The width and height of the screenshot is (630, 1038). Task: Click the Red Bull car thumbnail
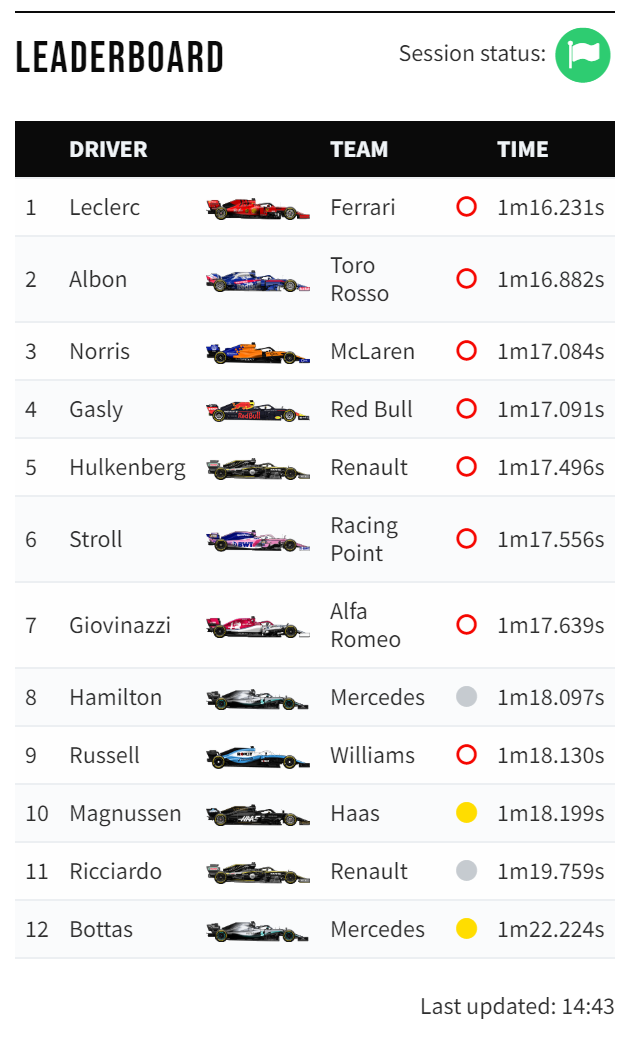click(257, 411)
